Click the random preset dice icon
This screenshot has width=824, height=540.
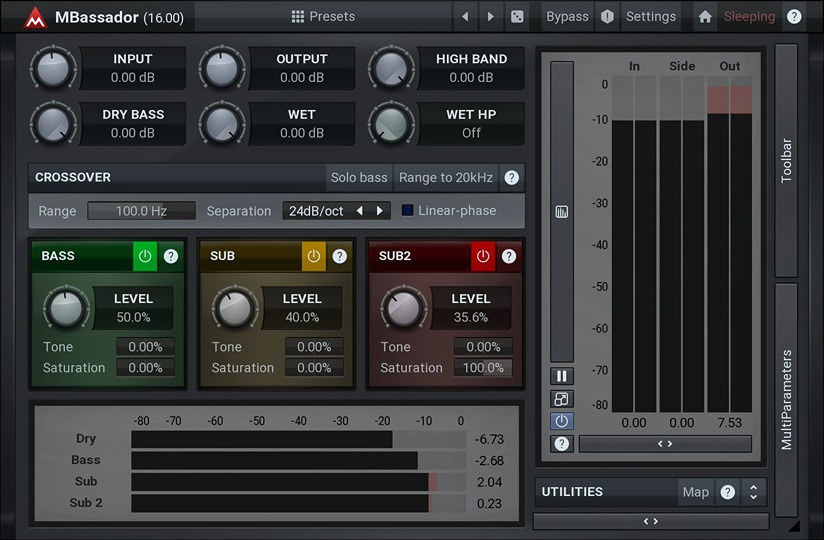click(516, 17)
